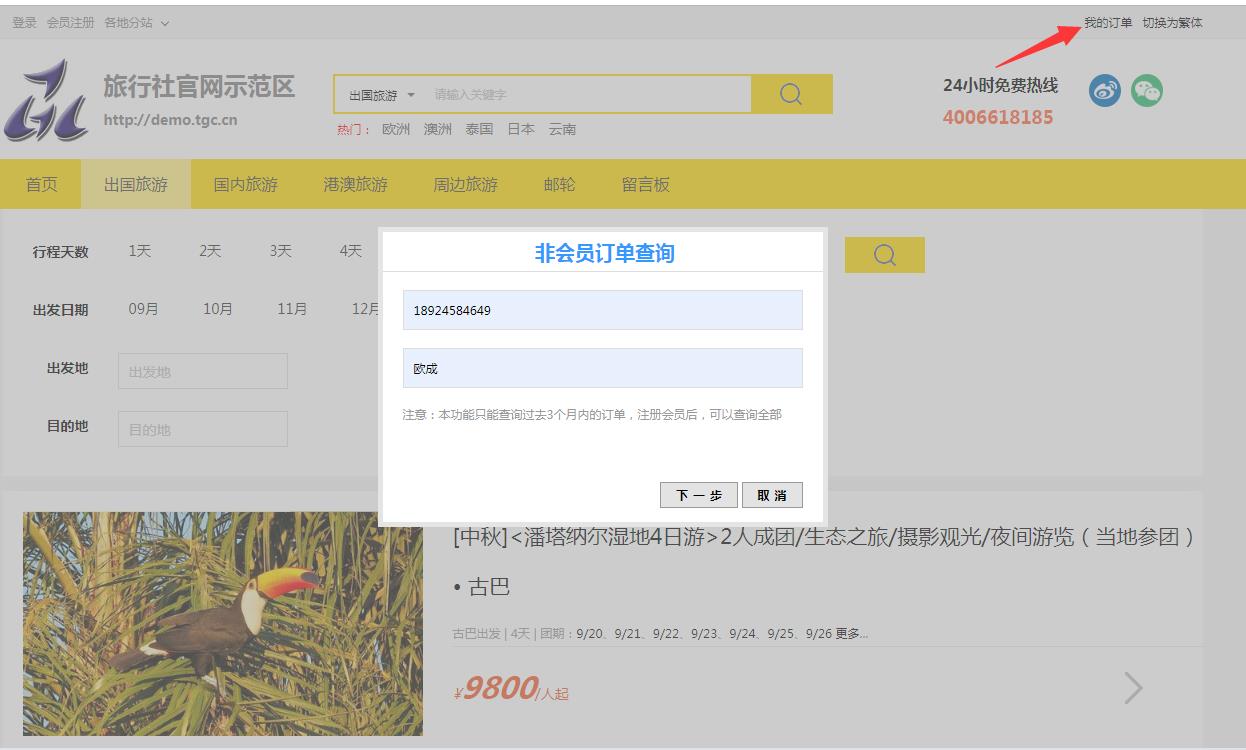Screen dimensions: 1246x750
Task: Click hot keyword 澳洲
Action: pos(437,129)
